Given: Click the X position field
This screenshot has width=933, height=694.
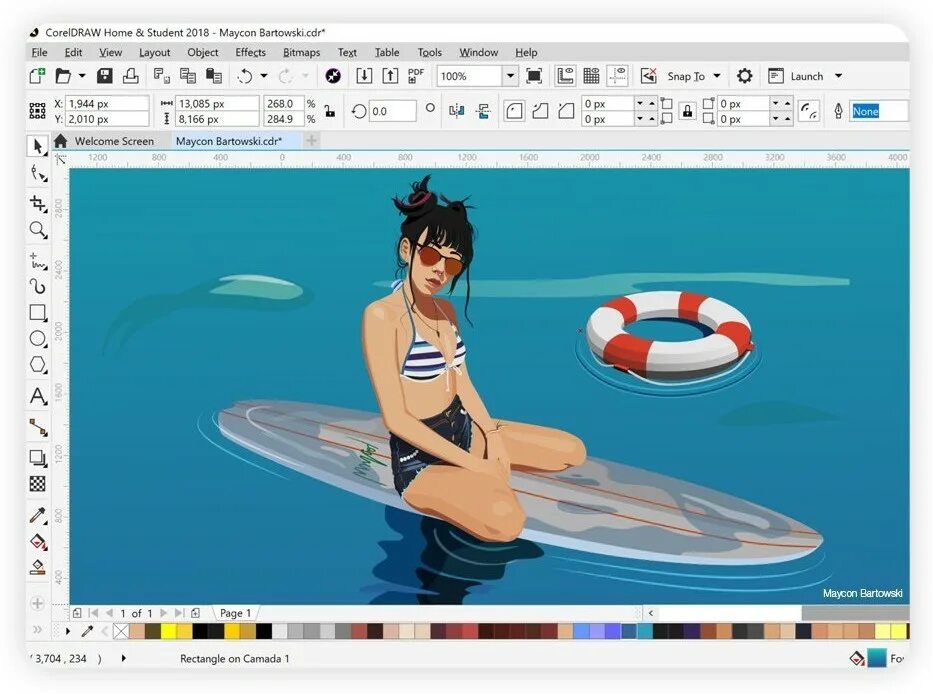Looking at the screenshot, I should [107, 104].
